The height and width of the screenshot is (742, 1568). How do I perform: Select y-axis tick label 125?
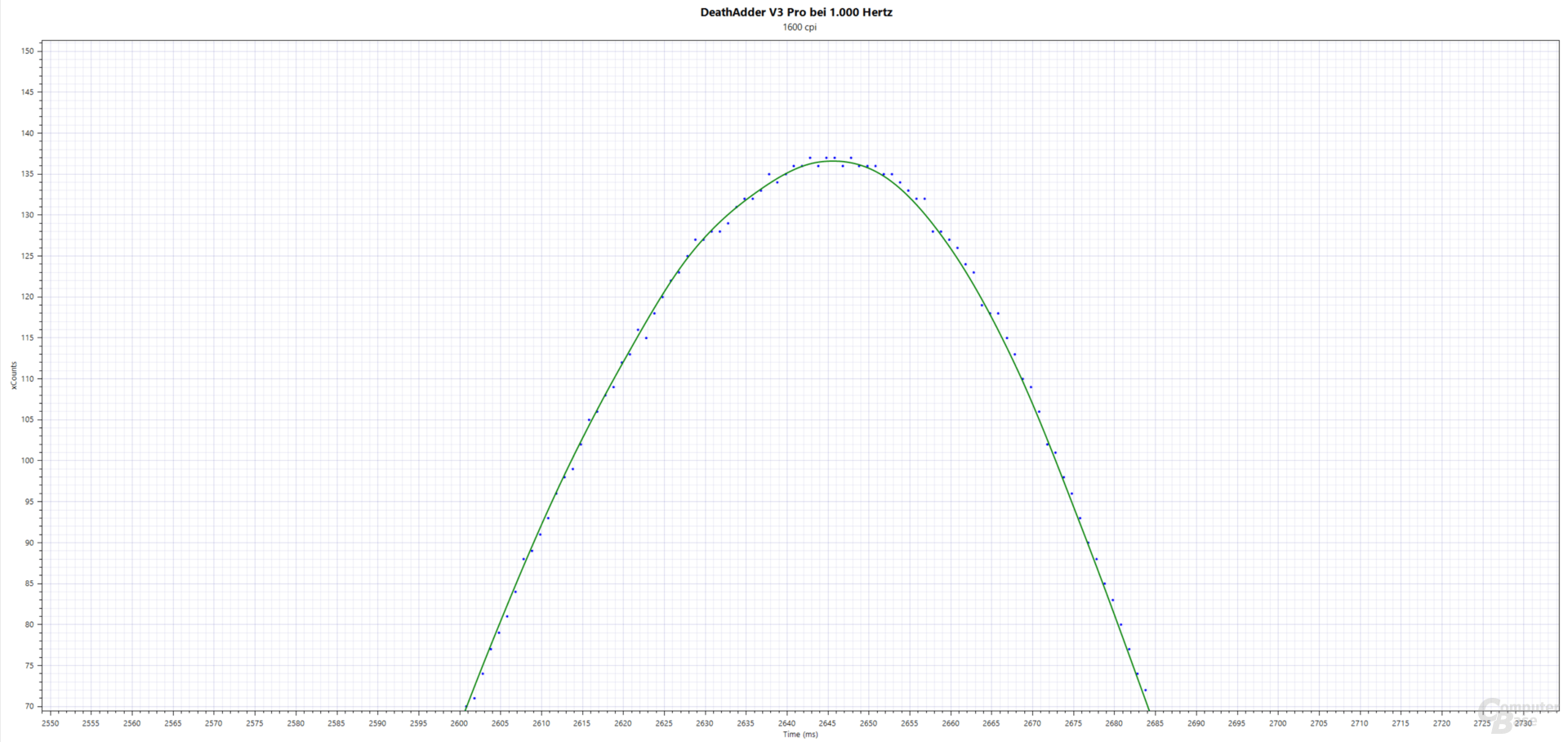pyautogui.click(x=28, y=256)
